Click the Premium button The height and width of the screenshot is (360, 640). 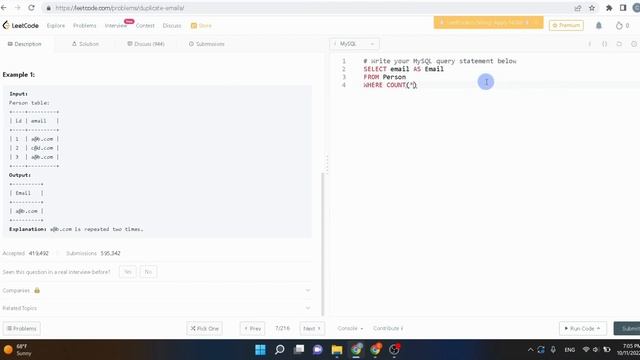566,25
